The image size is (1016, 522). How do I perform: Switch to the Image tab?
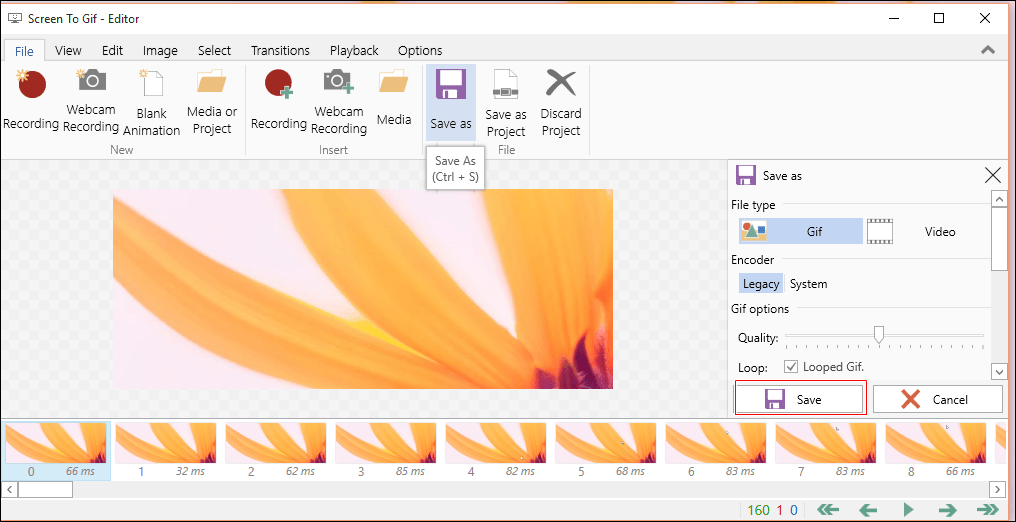[x=160, y=51]
